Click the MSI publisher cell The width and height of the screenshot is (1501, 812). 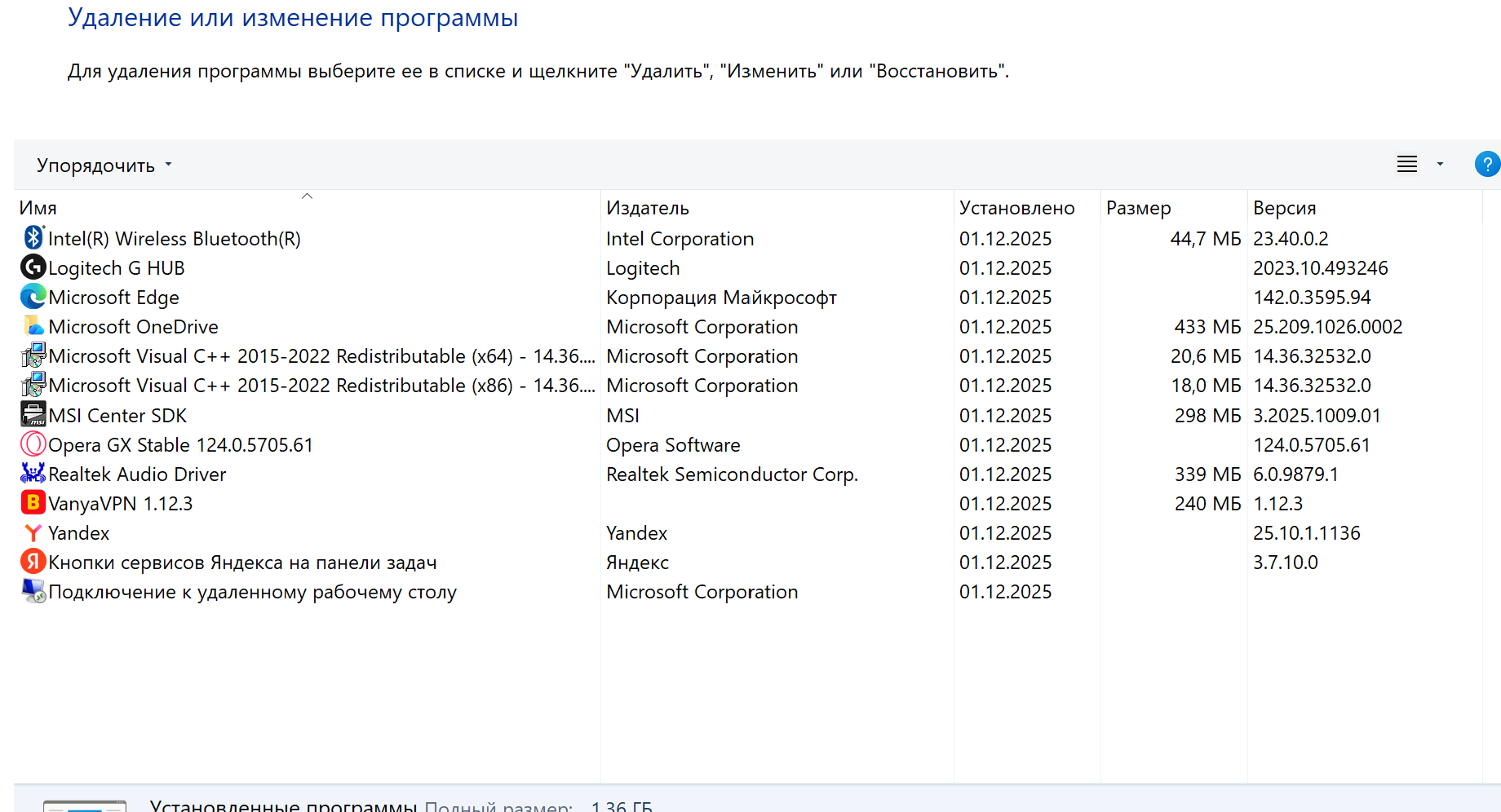click(622, 416)
